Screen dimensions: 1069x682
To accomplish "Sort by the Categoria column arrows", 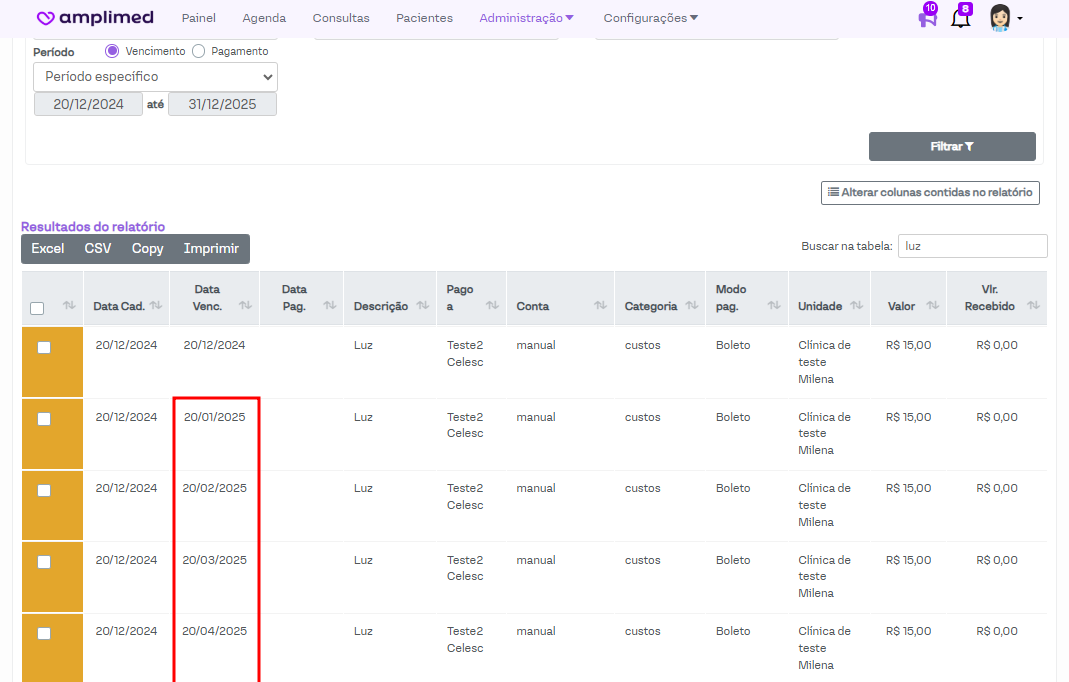I will pos(691,306).
